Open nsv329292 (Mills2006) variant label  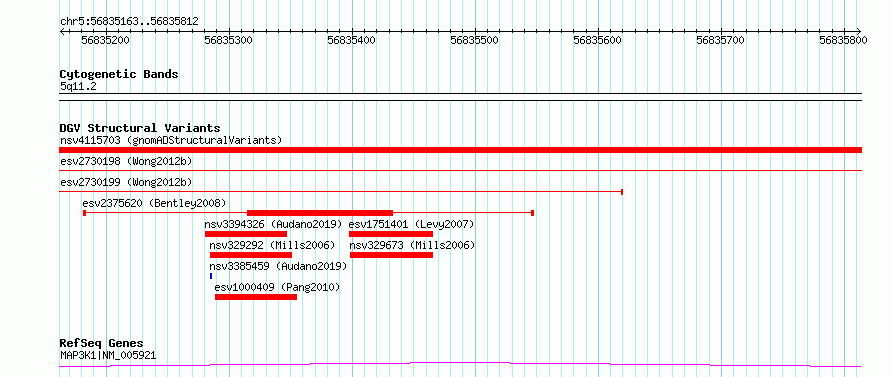[272, 245]
